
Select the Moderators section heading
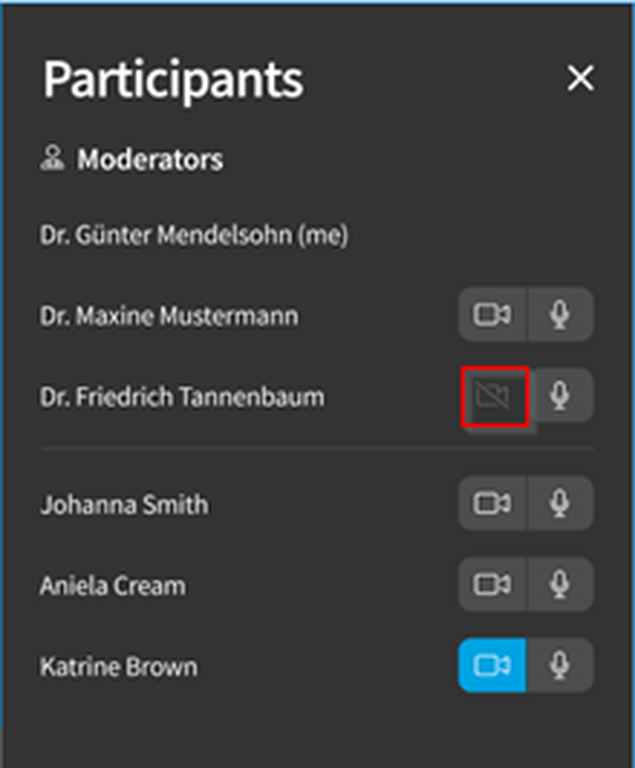point(150,160)
